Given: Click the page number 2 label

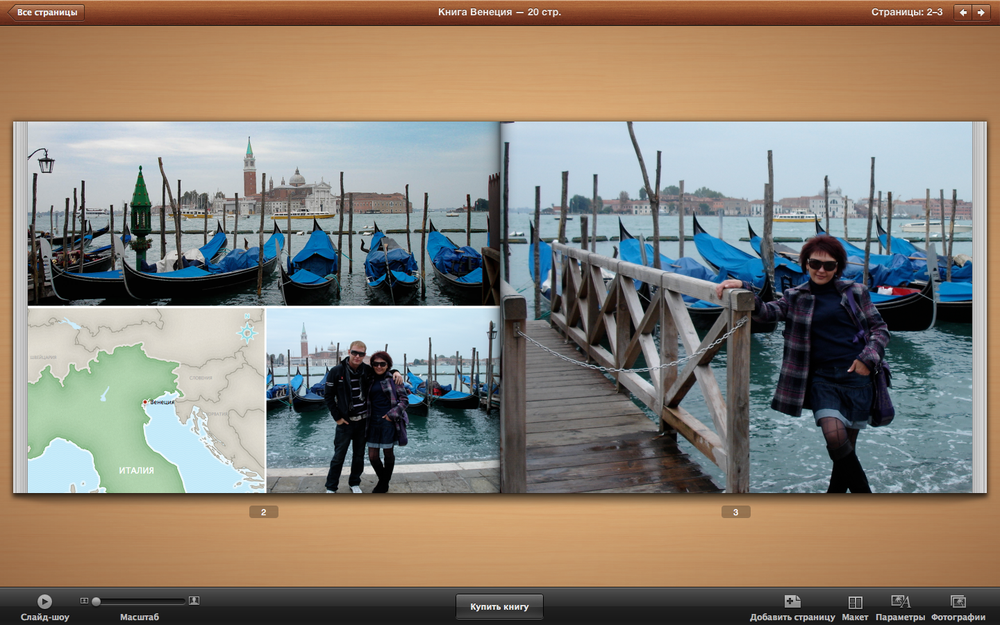Looking at the screenshot, I should [x=263, y=512].
